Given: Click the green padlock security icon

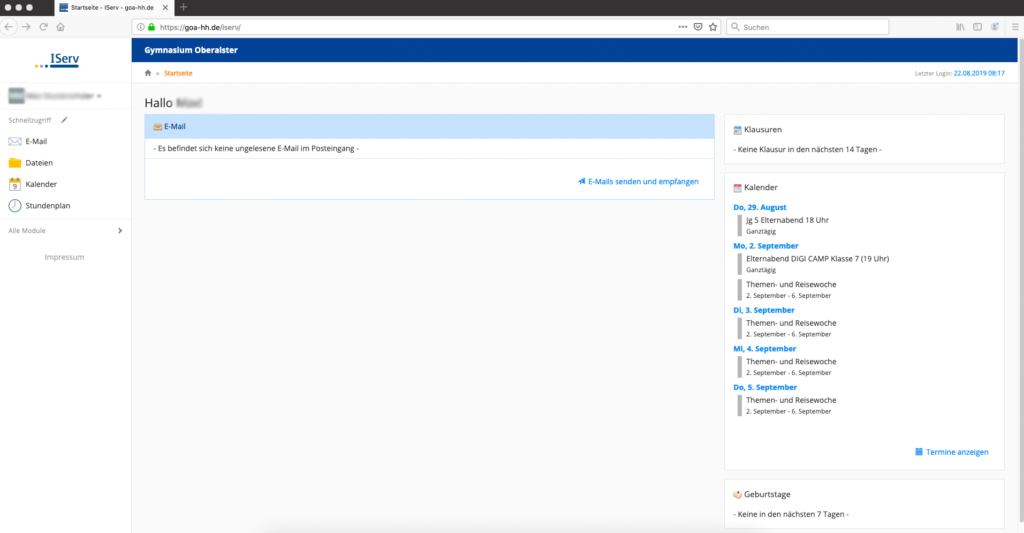Looking at the screenshot, I should [x=152, y=27].
